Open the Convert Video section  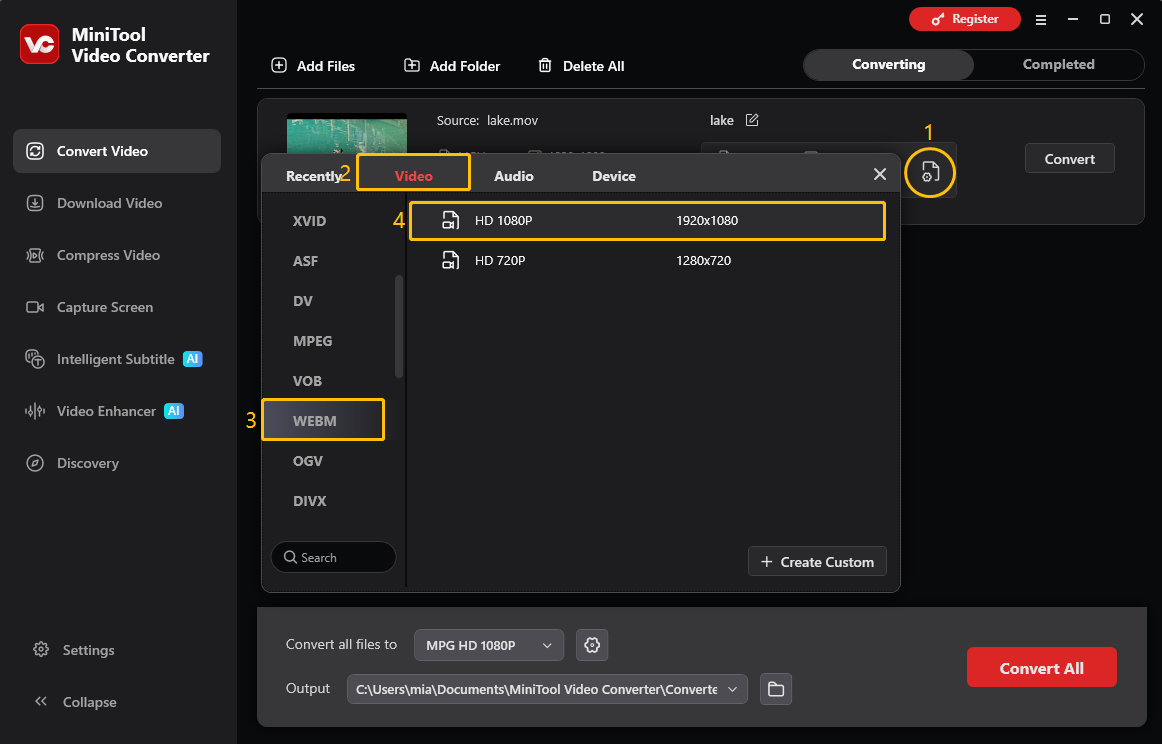click(x=117, y=151)
